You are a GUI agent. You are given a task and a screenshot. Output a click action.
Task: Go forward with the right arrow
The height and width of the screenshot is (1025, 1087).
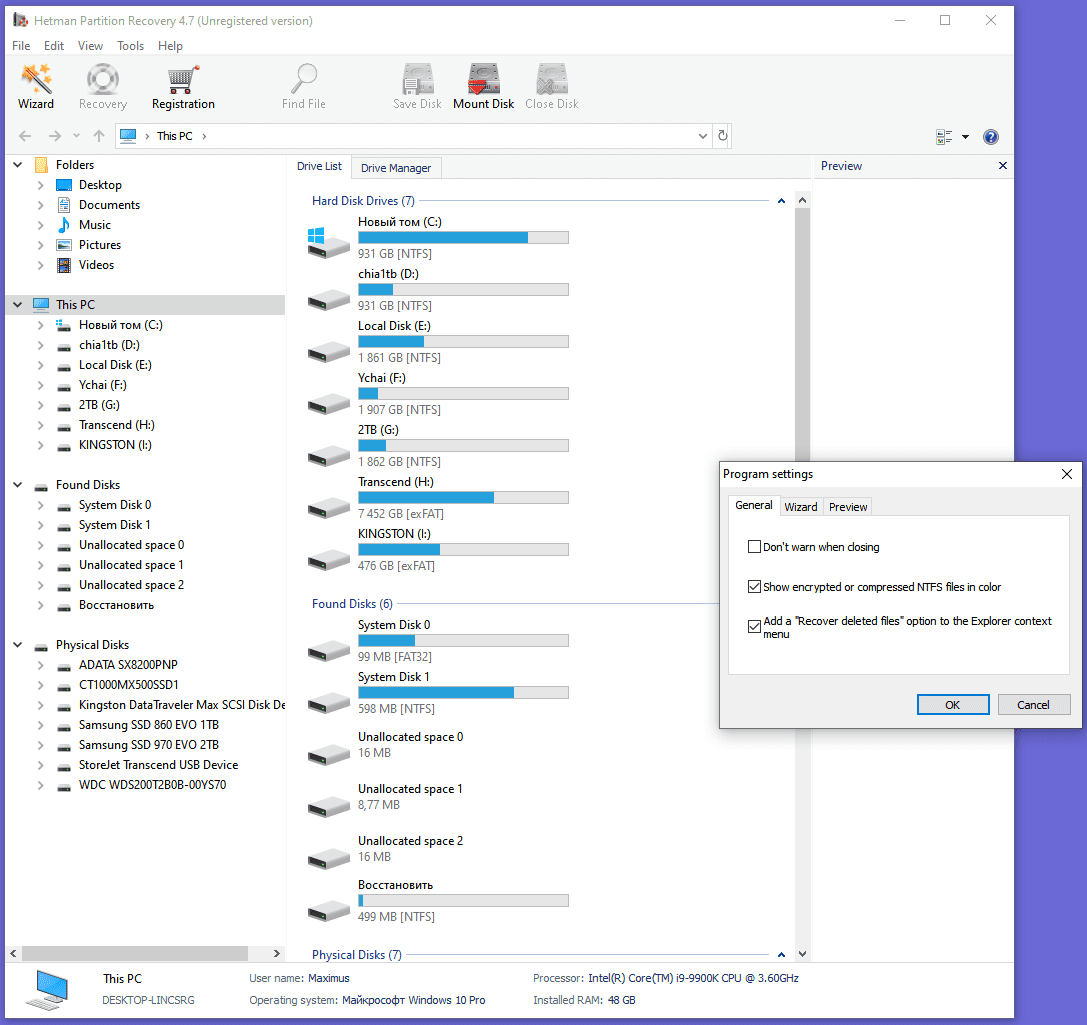click(x=55, y=136)
